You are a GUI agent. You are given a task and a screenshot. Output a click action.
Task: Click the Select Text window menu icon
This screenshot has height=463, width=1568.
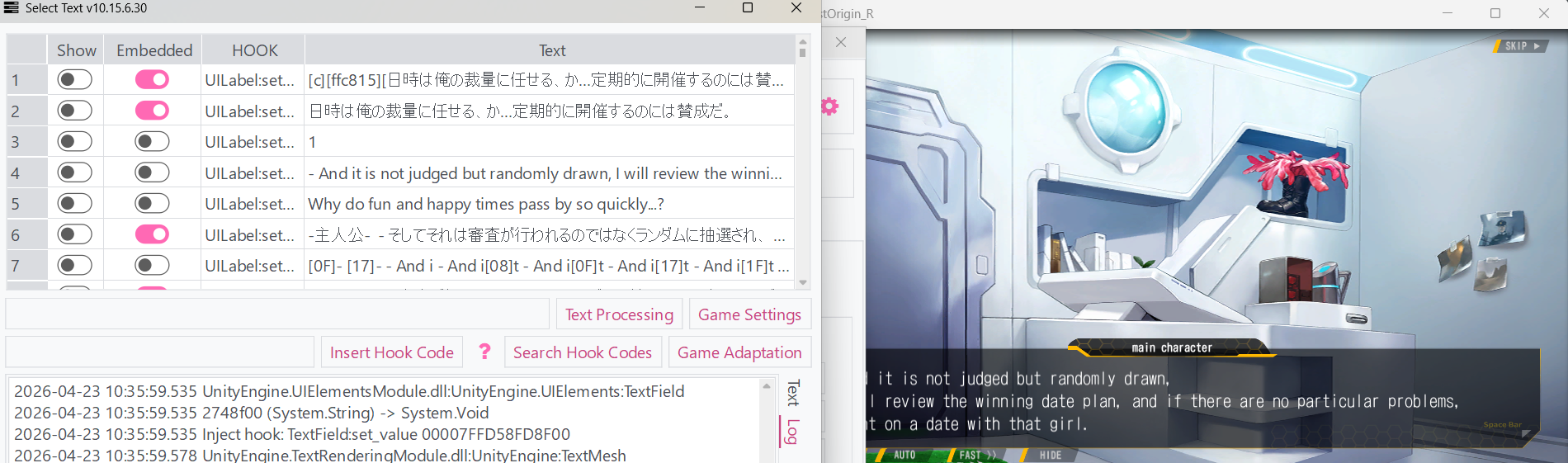(12, 8)
